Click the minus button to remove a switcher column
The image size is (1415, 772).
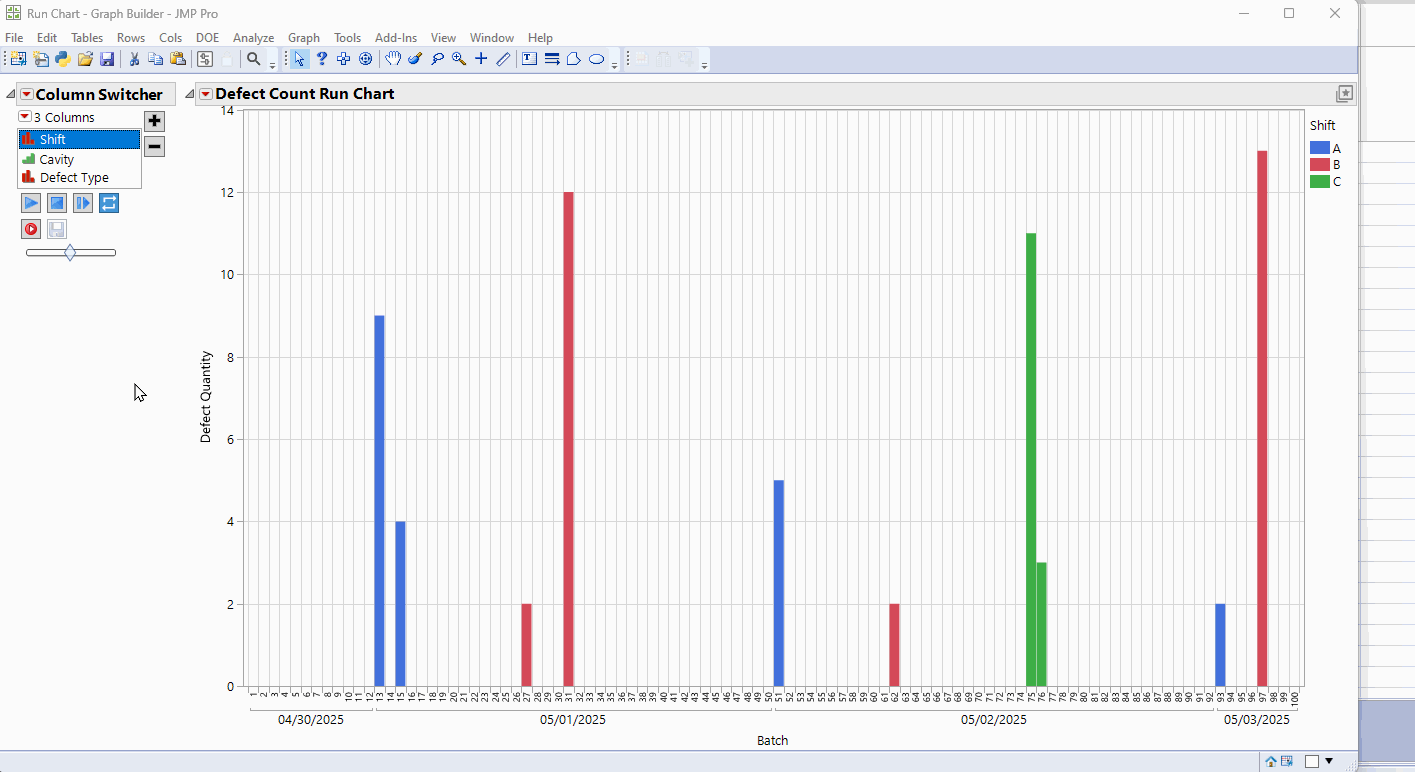click(x=153, y=146)
